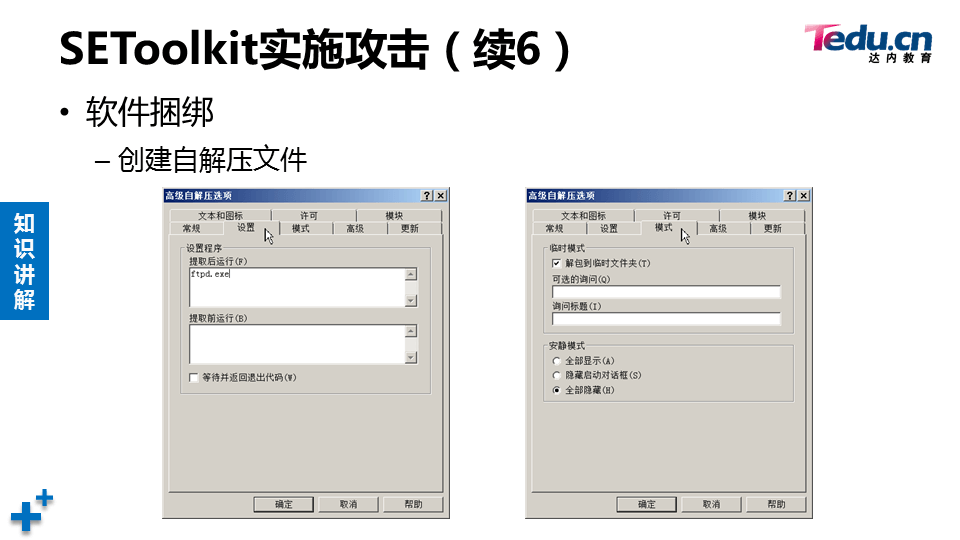Click 确定 button in 设置程序 dialog
Screen dimensions: 960x540
(x=283, y=504)
